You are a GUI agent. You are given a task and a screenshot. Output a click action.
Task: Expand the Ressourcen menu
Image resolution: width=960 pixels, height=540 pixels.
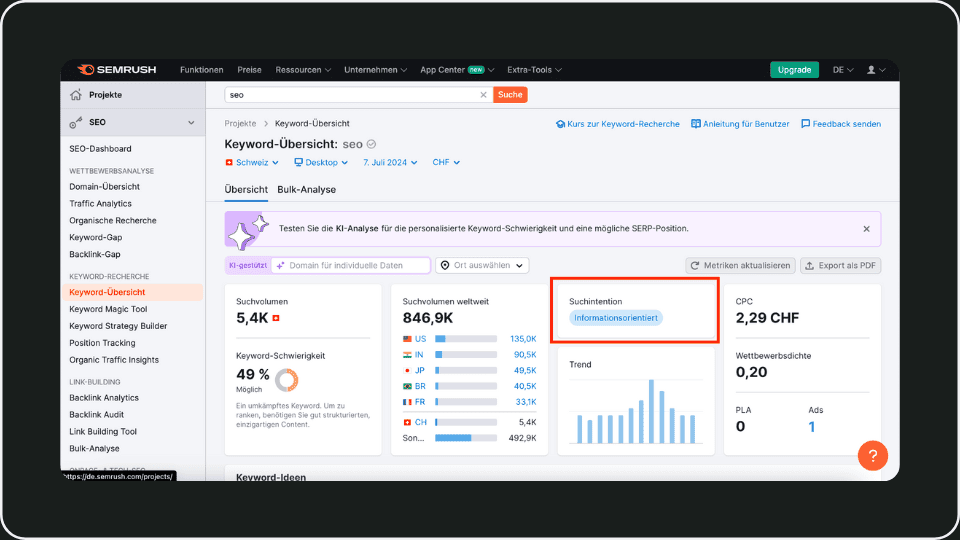point(303,70)
